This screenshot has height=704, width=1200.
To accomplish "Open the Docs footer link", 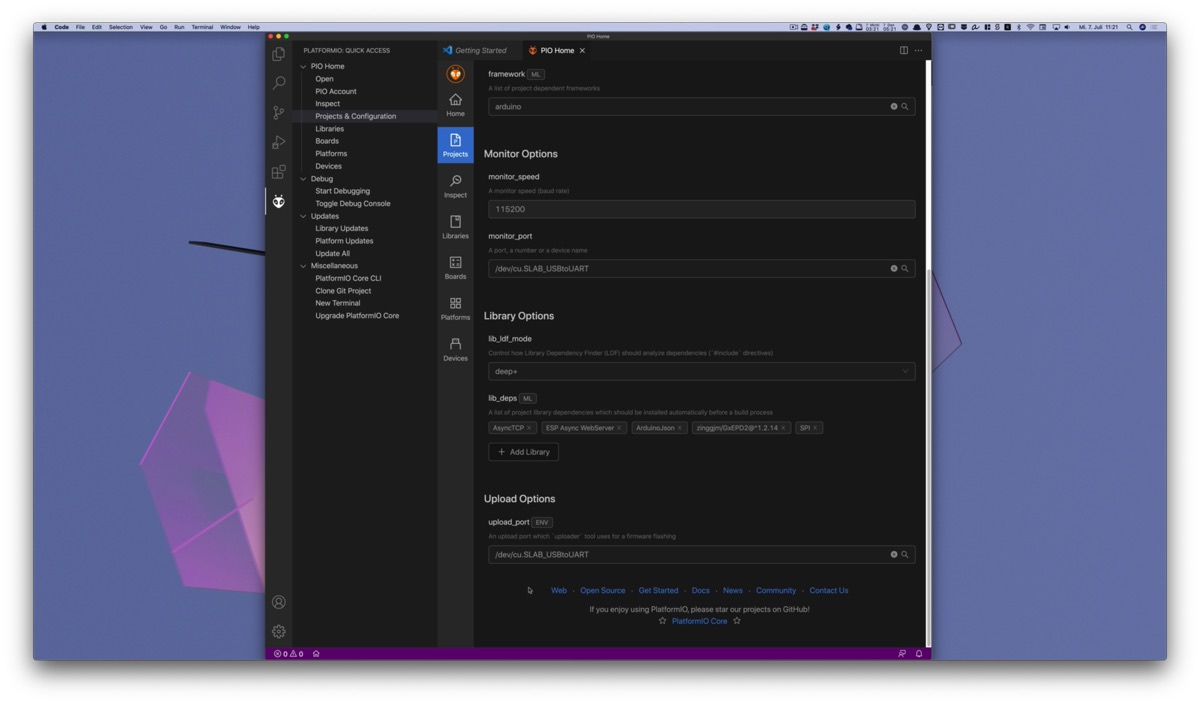I will [x=700, y=591].
